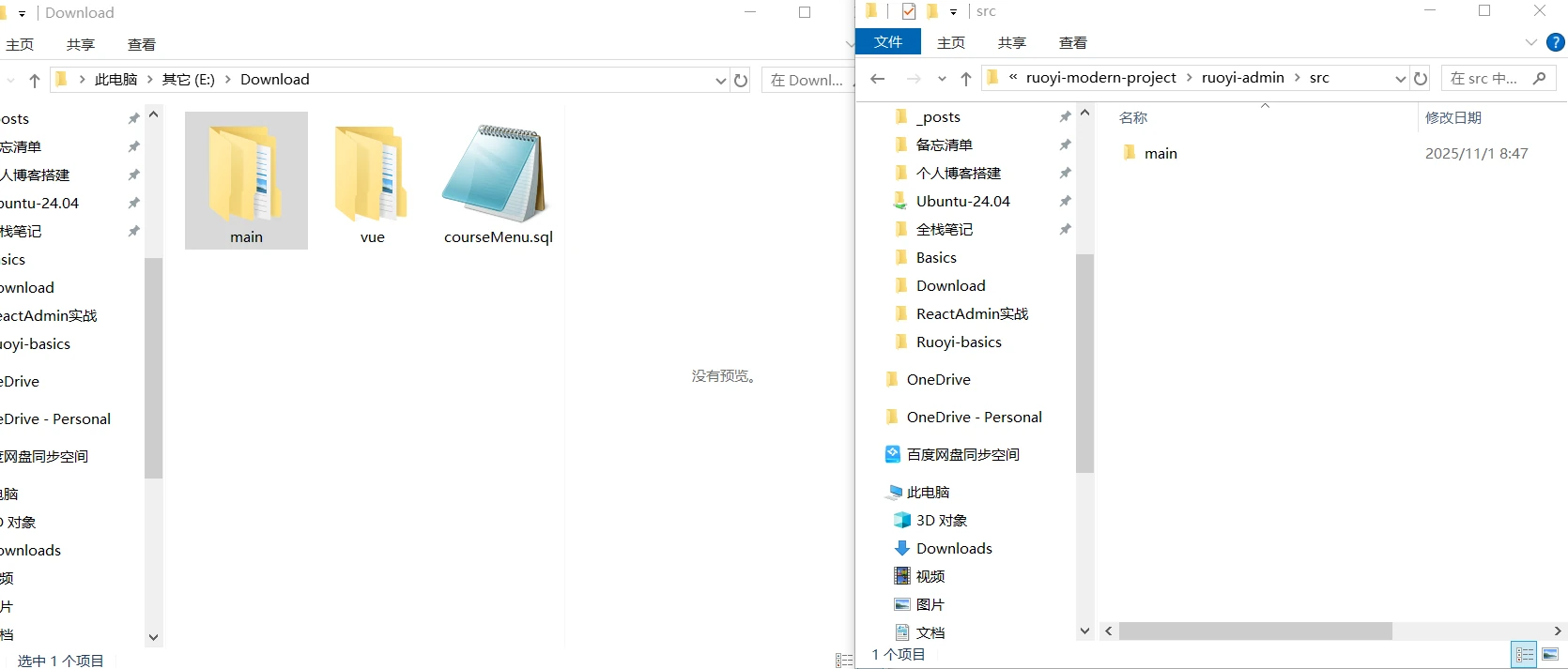Switch to details view in src window
Viewport: 1568px width, 669px height.
point(1524,654)
